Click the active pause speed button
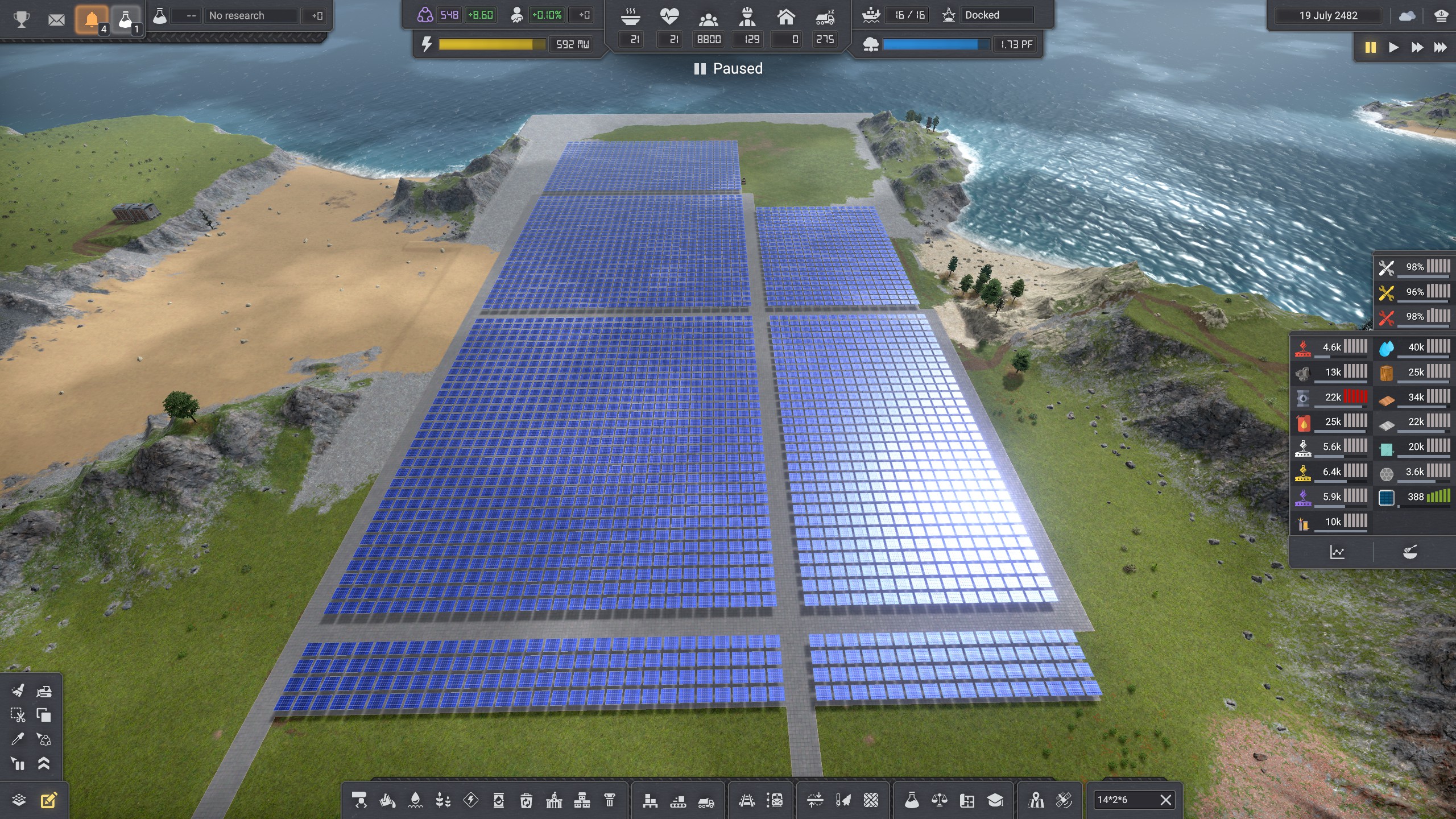1456x819 pixels. 1370,47
